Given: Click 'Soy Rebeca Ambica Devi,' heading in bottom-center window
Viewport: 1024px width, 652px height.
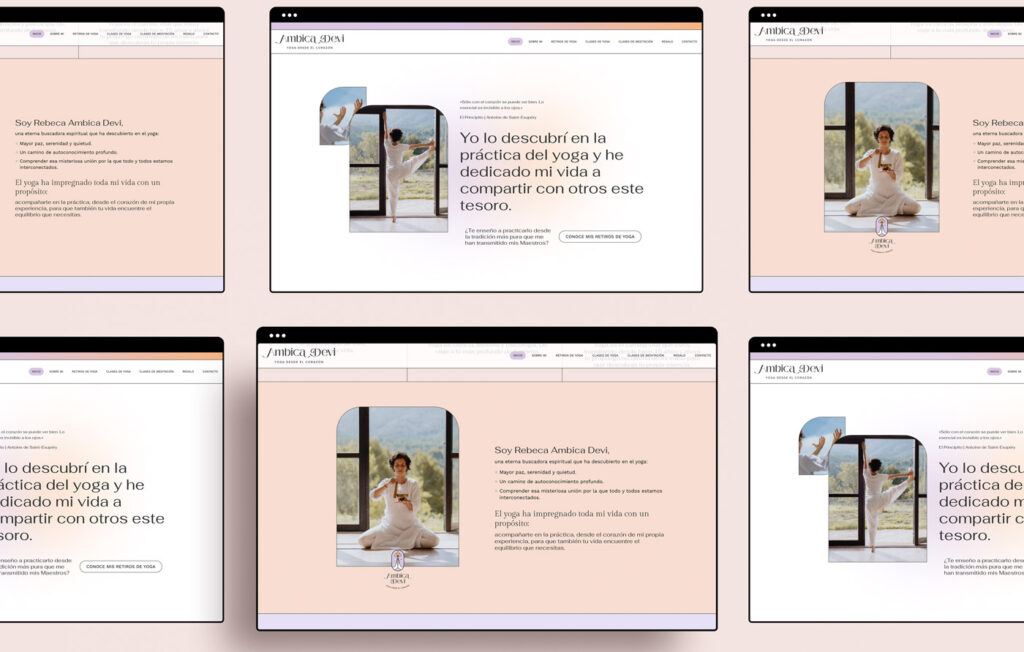Looking at the screenshot, I should pyautogui.click(x=552, y=450).
